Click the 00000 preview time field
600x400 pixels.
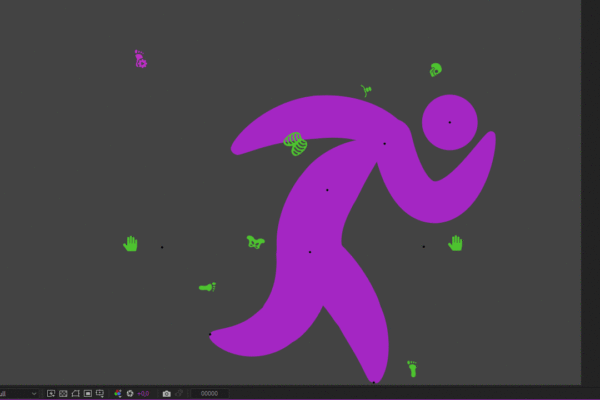point(210,393)
